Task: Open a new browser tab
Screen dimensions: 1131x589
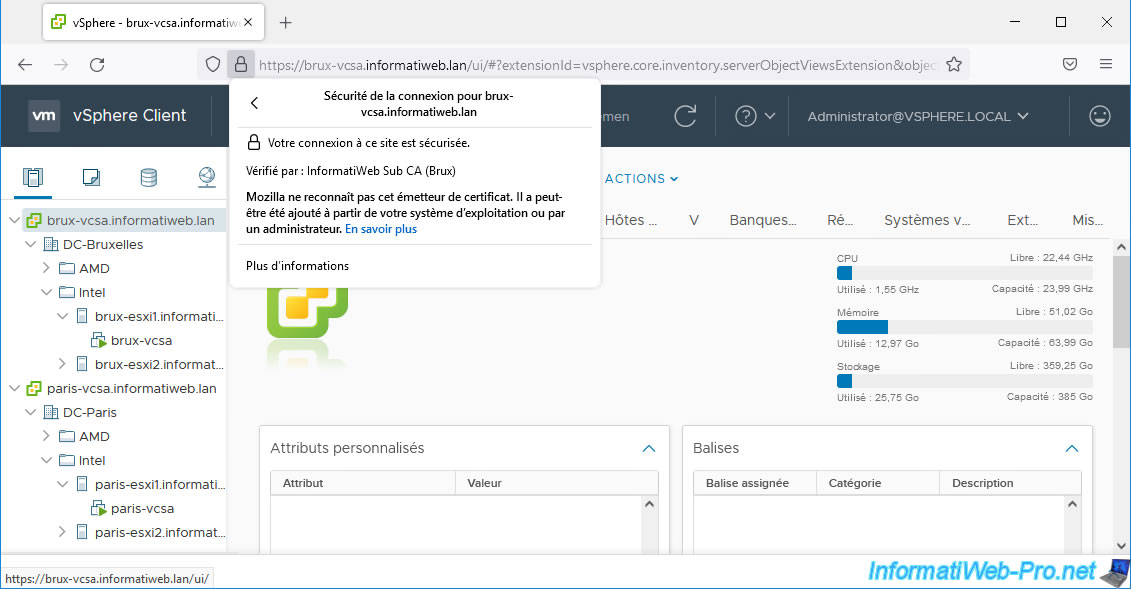Action: 286,22
